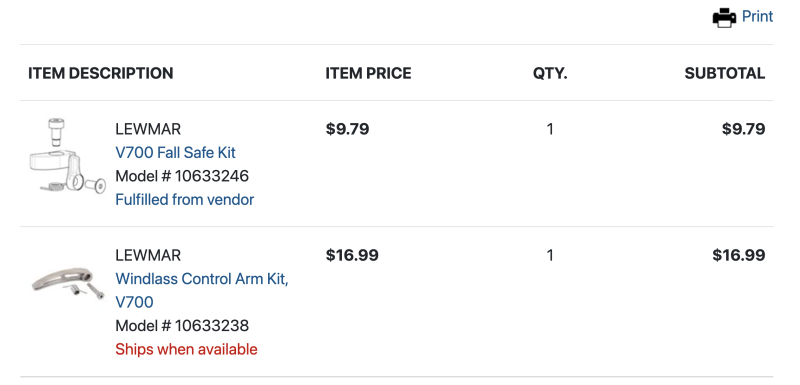Click the SUBTOTAL column header
This screenshot has width=800, height=385.
[724, 73]
